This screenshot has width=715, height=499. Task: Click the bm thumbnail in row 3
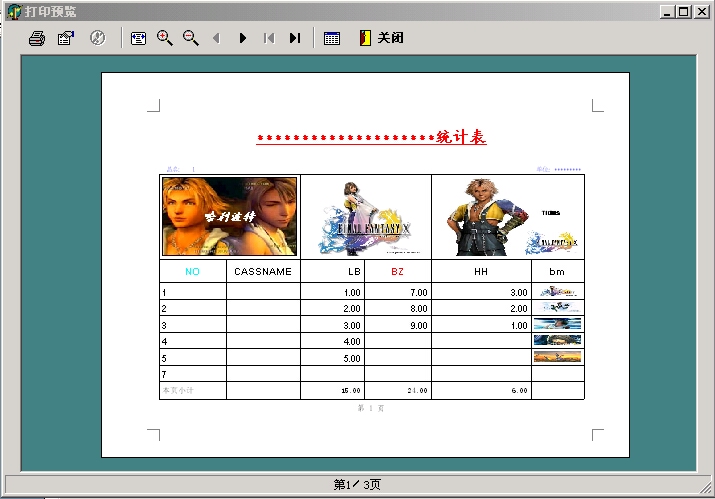[x=558, y=324]
